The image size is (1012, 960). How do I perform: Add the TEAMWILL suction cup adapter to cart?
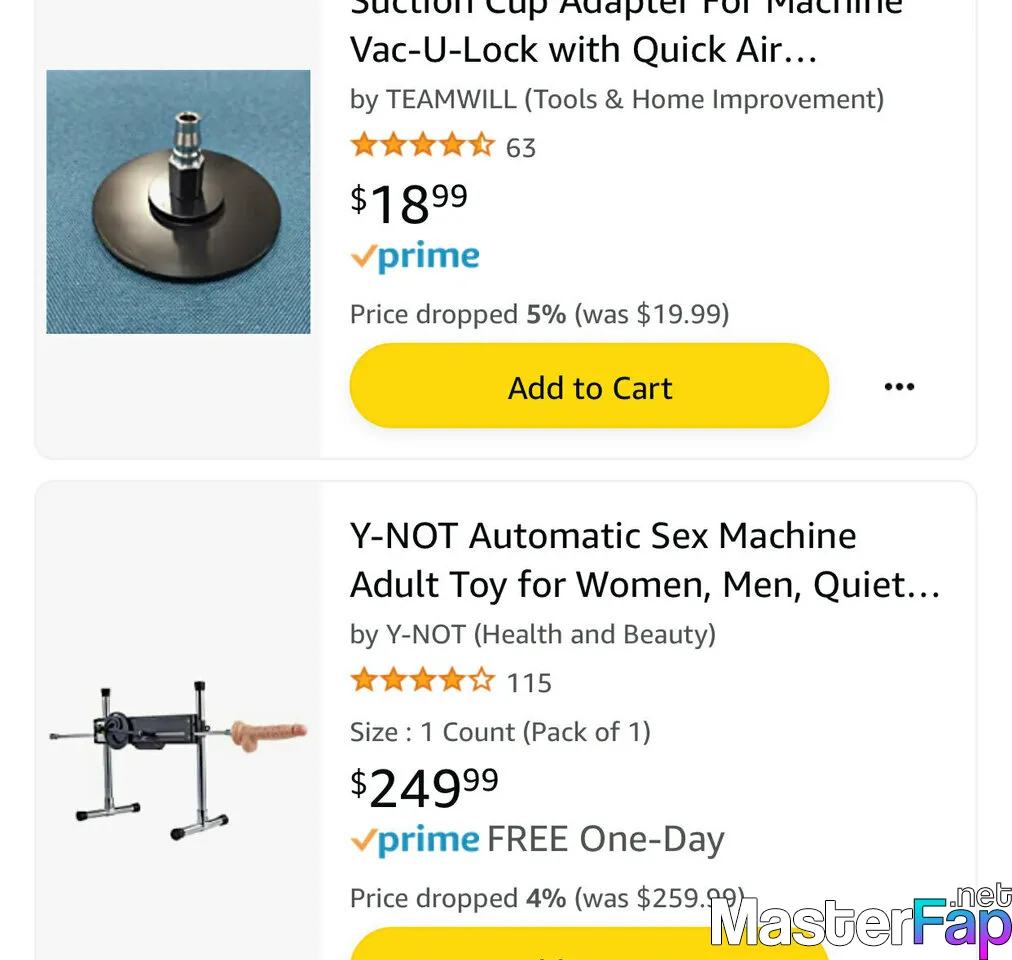pos(589,386)
